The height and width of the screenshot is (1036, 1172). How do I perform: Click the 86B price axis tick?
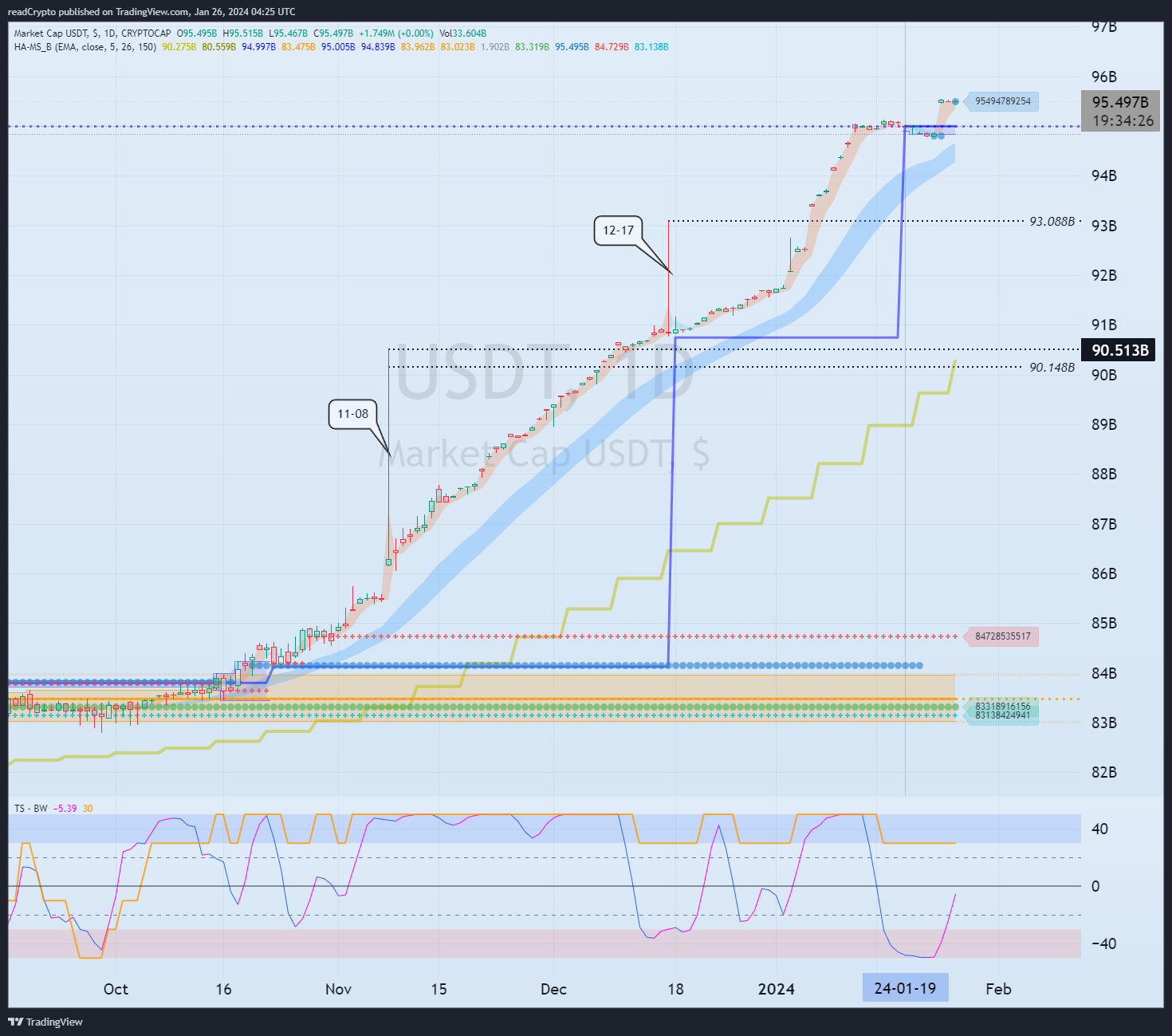click(x=1104, y=574)
